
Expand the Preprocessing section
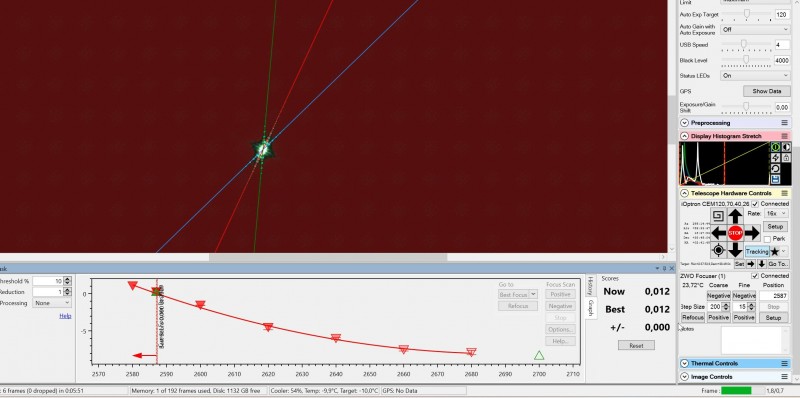(x=684, y=123)
